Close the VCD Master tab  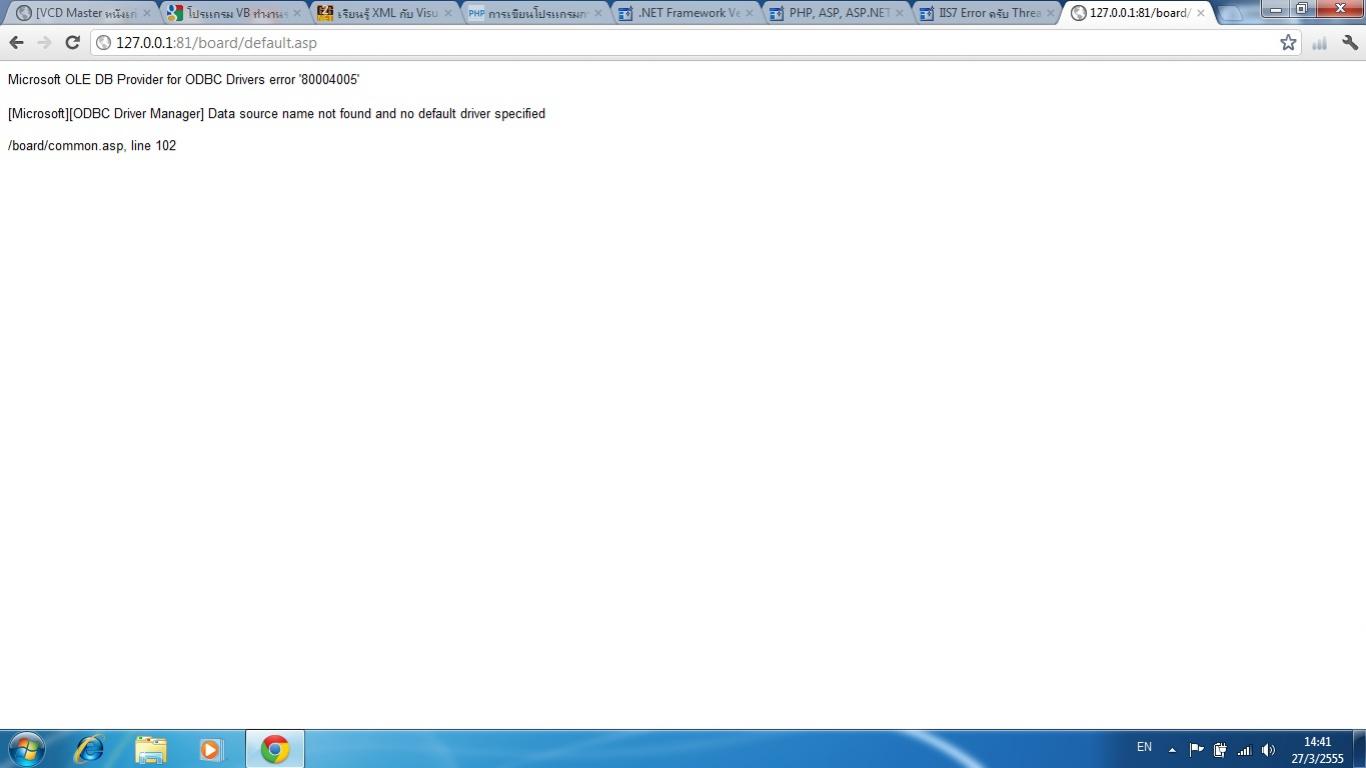click(x=146, y=13)
